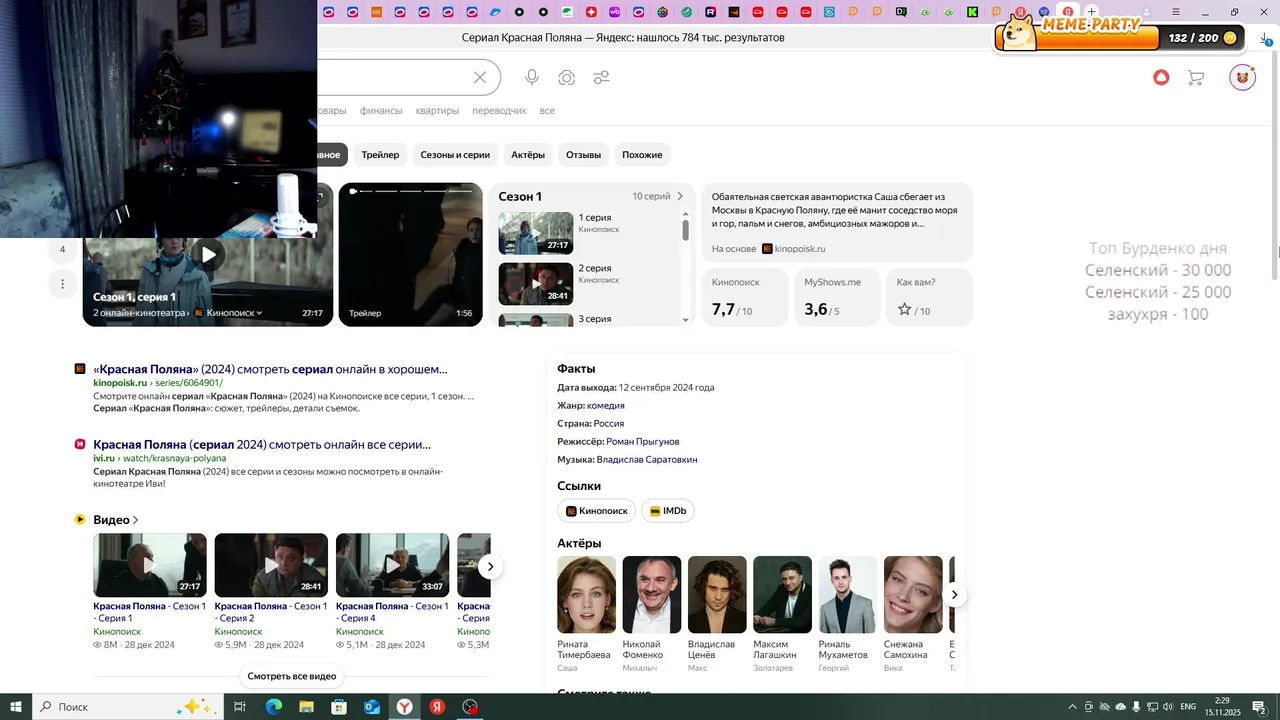The width and height of the screenshot is (1280, 720).
Task: Open the финансы search category
Action: coord(381,111)
